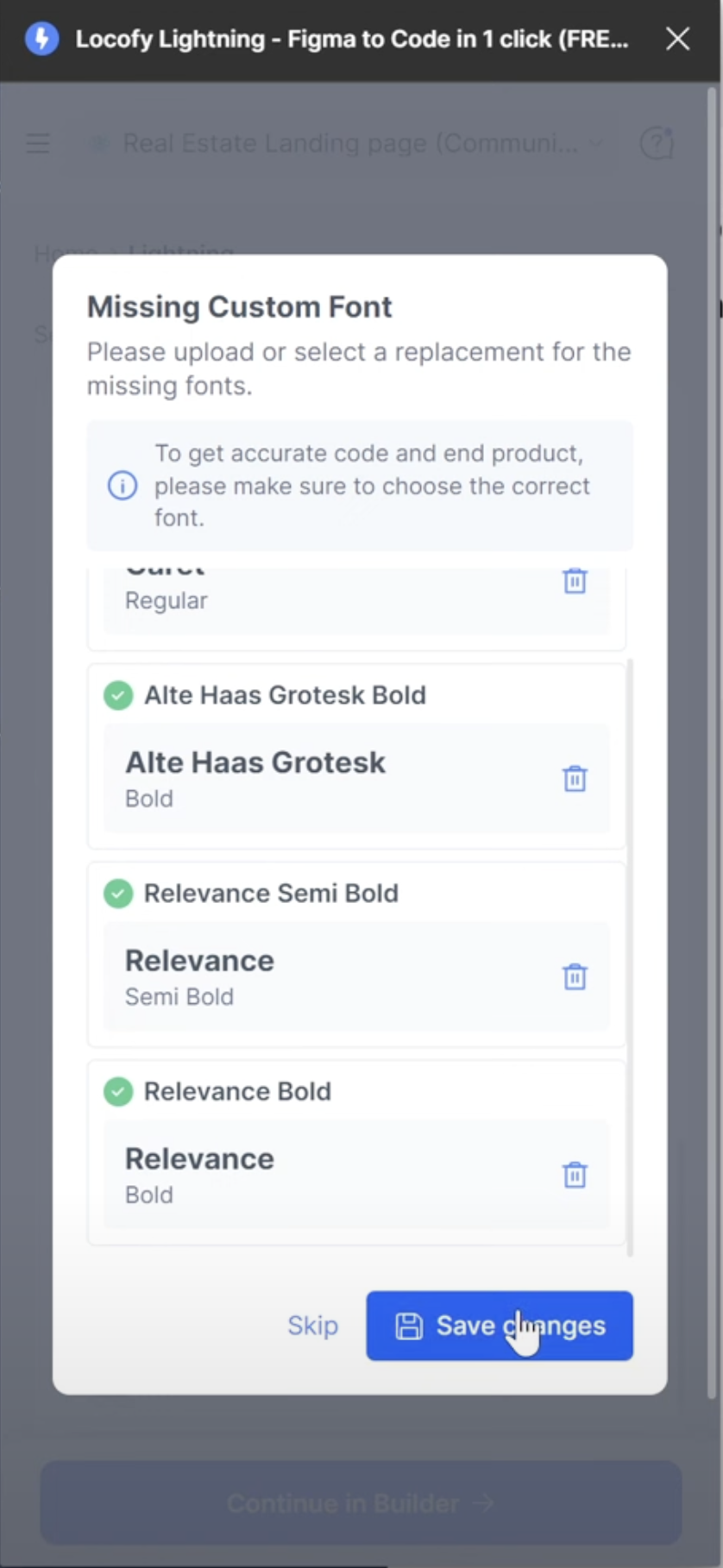723x1568 pixels.
Task: Click the Locofy lightning logo icon
Action: [x=41, y=39]
